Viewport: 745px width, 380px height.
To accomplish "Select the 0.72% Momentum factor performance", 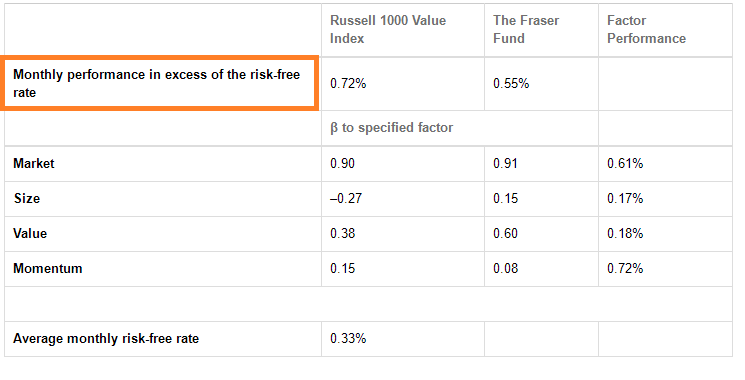I will [x=625, y=268].
